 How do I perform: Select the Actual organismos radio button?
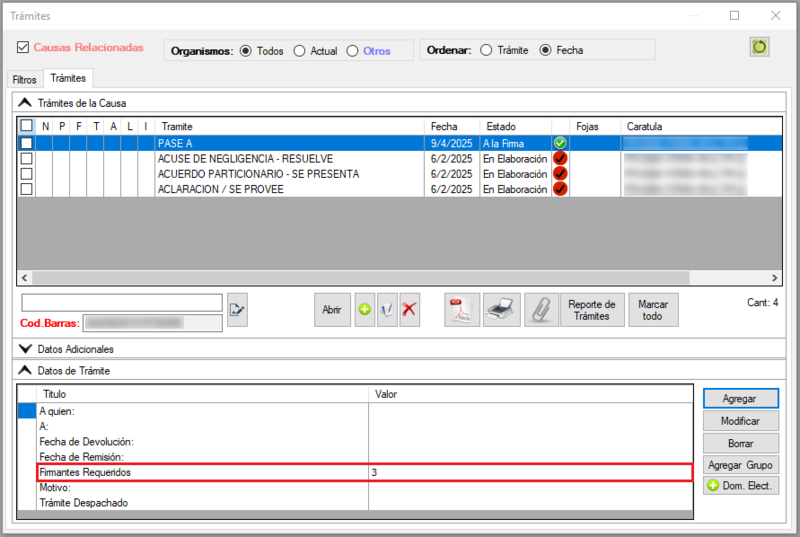(299, 51)
